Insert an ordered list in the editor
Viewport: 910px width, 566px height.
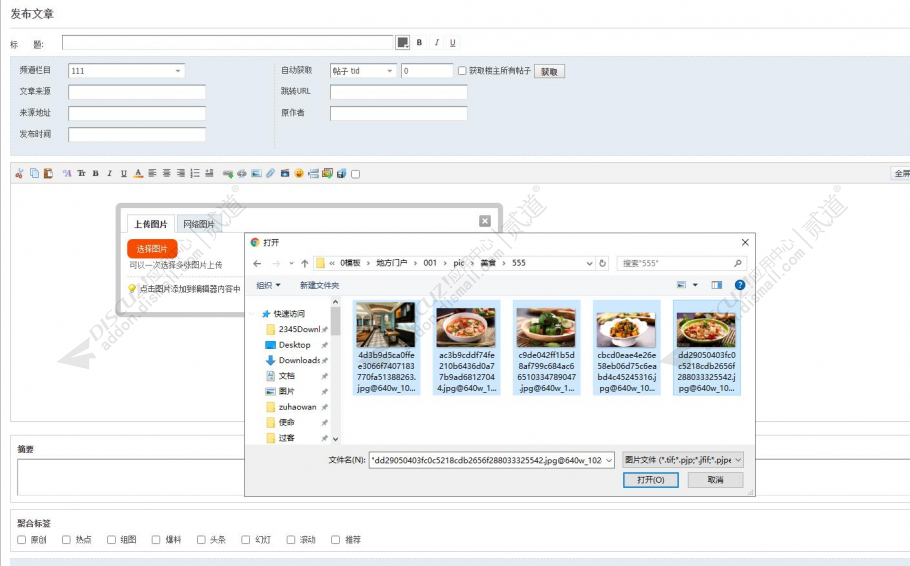click(x=195, y=173)
